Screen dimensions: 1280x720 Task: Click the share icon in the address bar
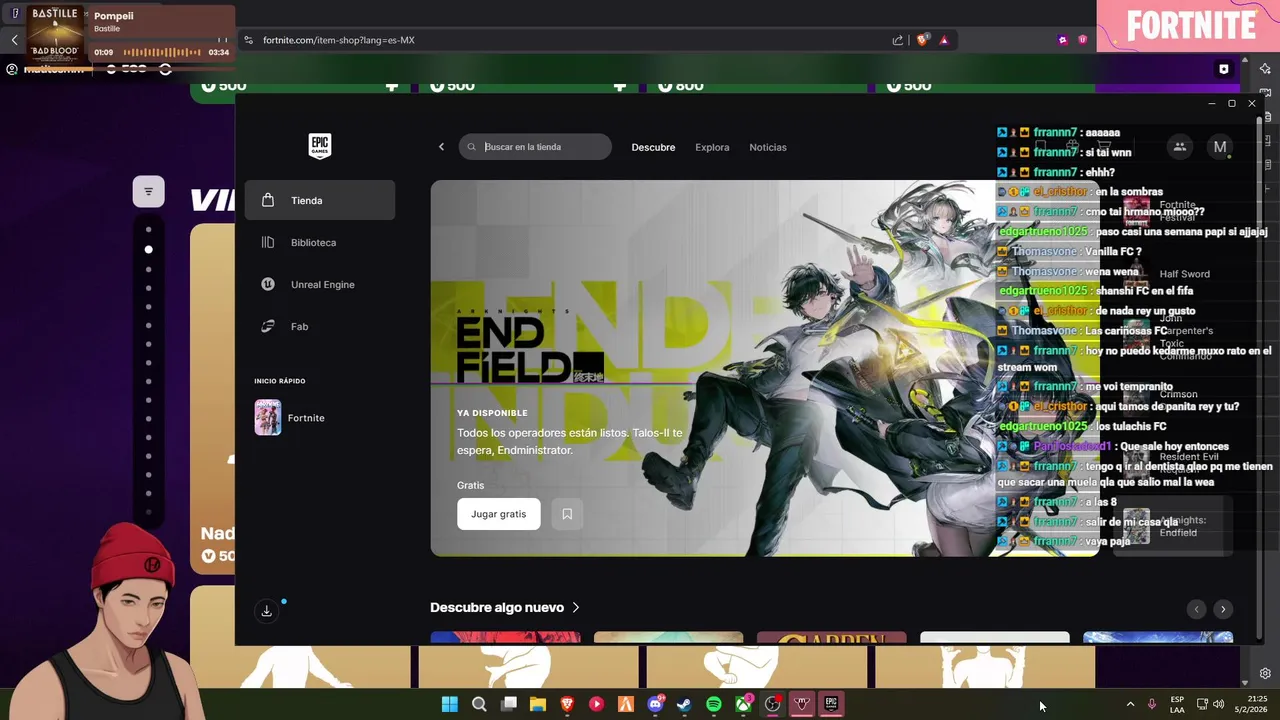[898, 40]
